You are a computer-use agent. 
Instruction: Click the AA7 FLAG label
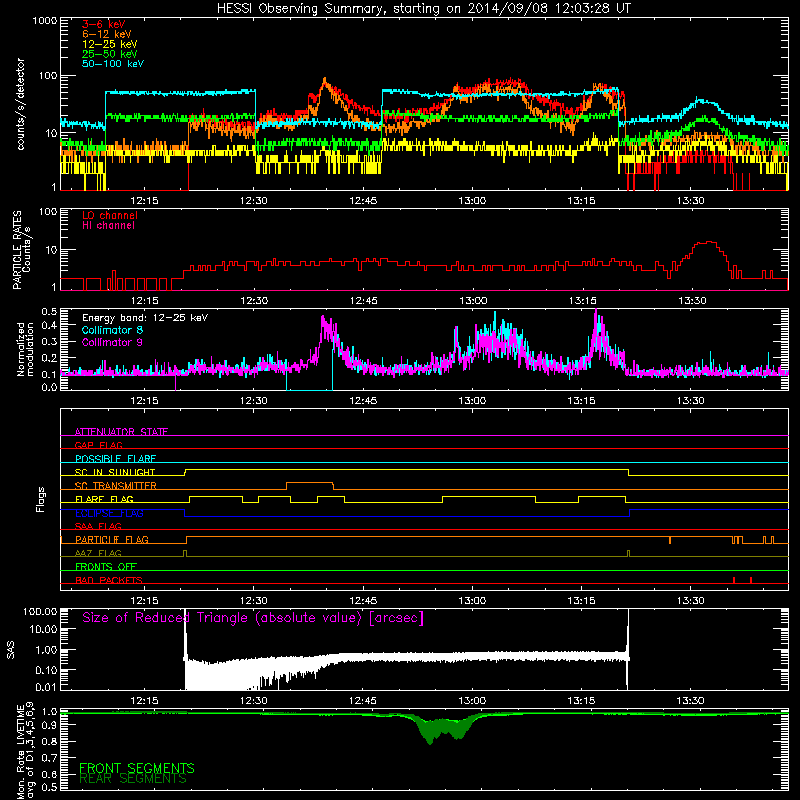point(98,553)
